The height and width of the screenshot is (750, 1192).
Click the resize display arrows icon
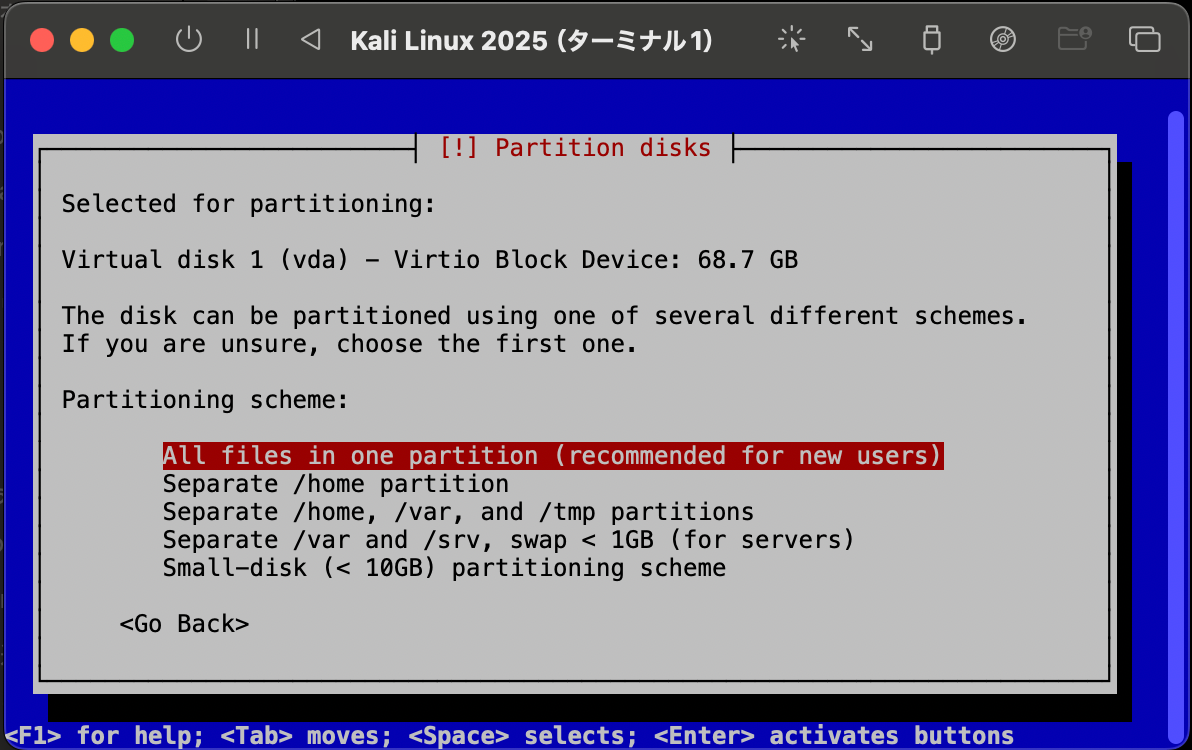[x=860, y=40]
